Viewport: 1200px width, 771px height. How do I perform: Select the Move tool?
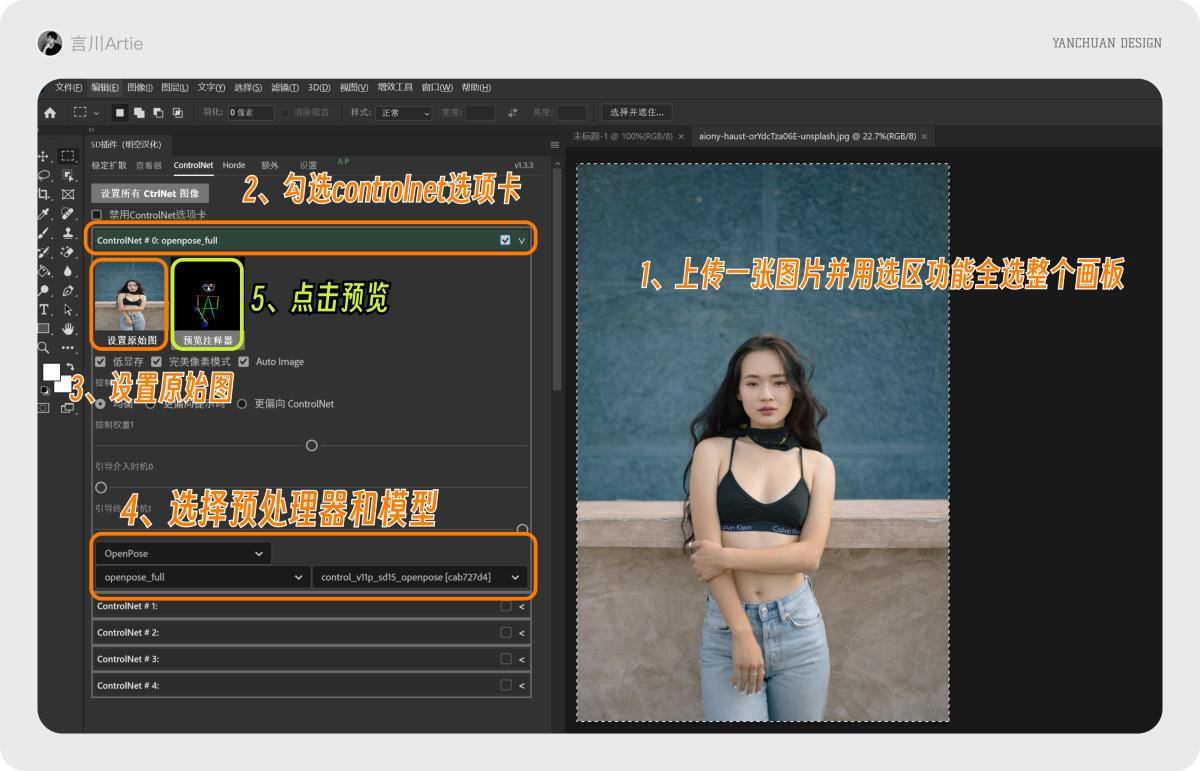click(43, 156)
